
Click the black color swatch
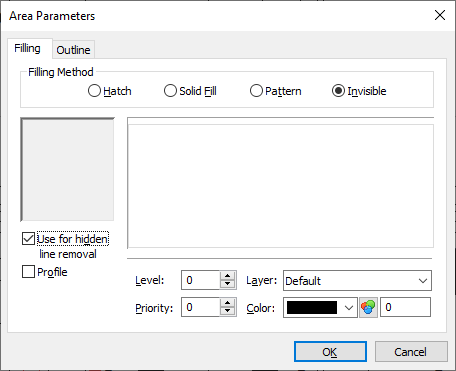(312, 308)
